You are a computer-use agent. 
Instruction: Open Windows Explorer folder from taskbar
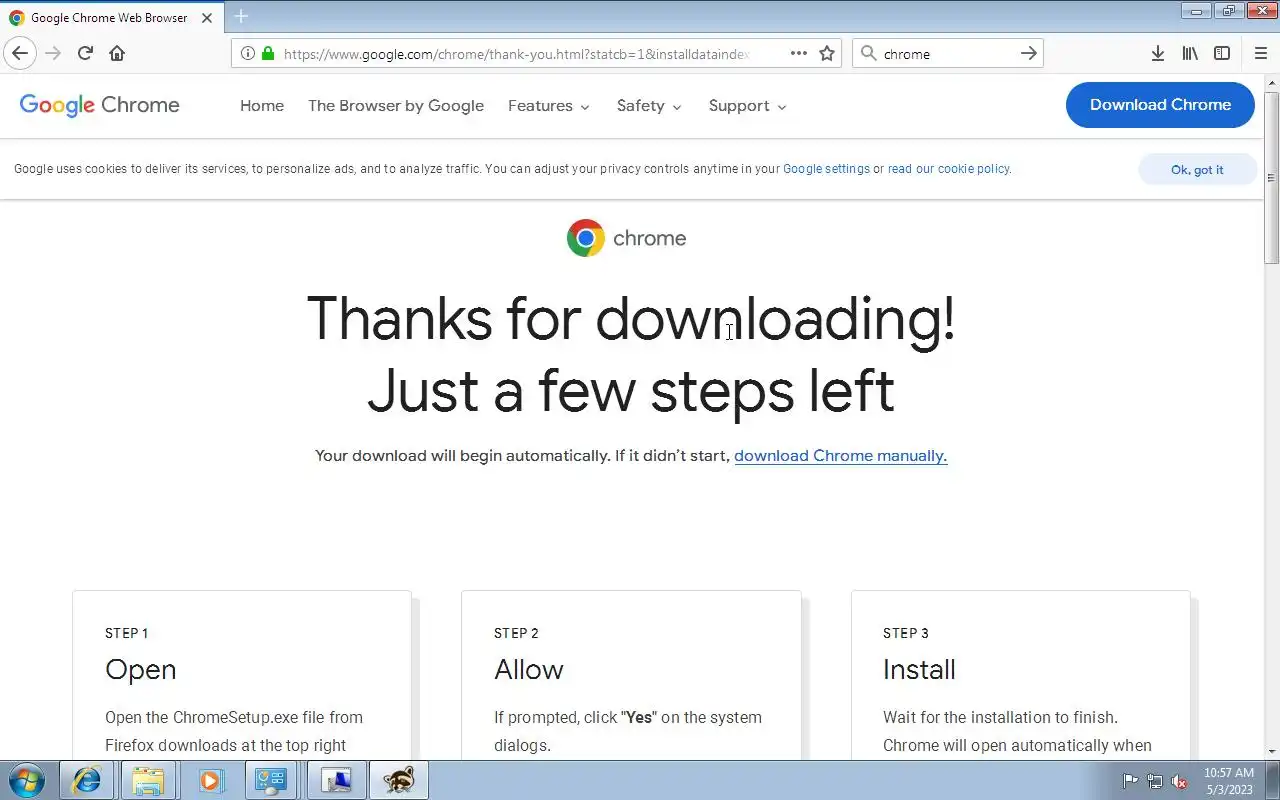pos(148,780)
